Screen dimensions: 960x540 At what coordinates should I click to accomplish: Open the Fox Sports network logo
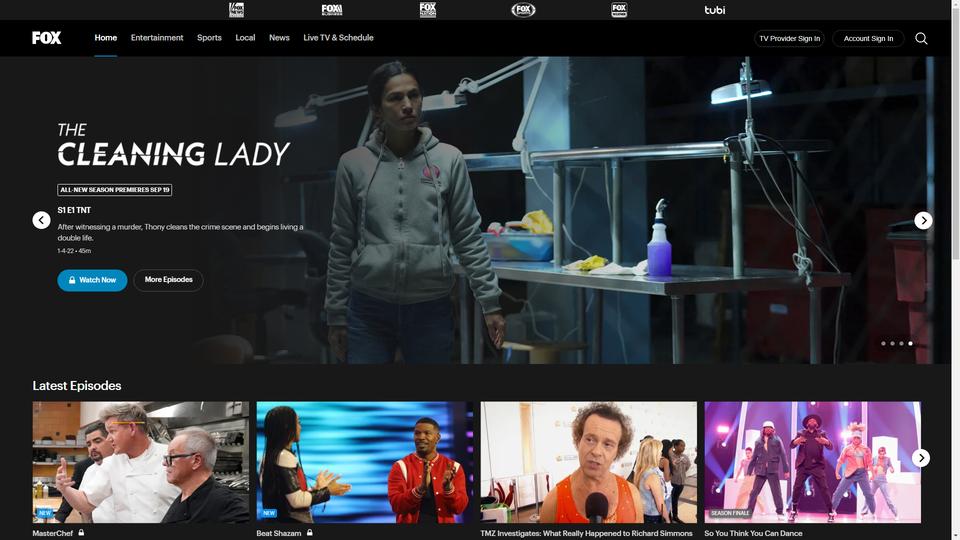(523, 10)
